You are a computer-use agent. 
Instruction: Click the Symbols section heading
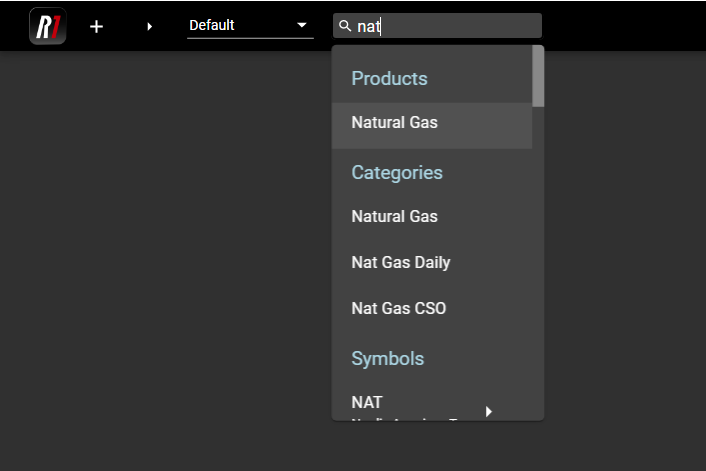387,358
